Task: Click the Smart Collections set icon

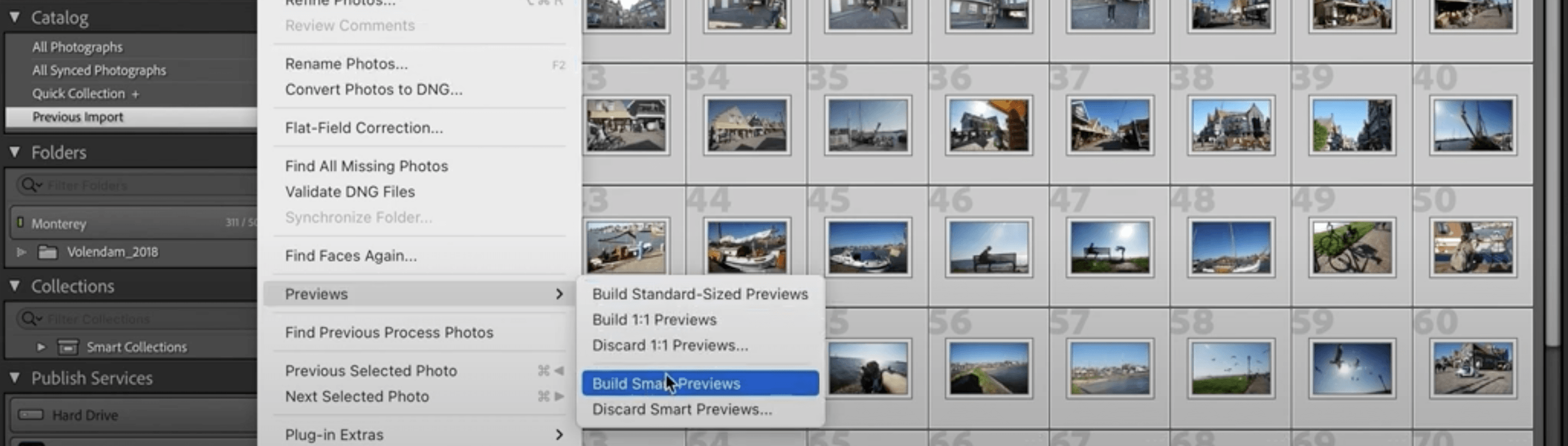Action: [x=67, y=347]
